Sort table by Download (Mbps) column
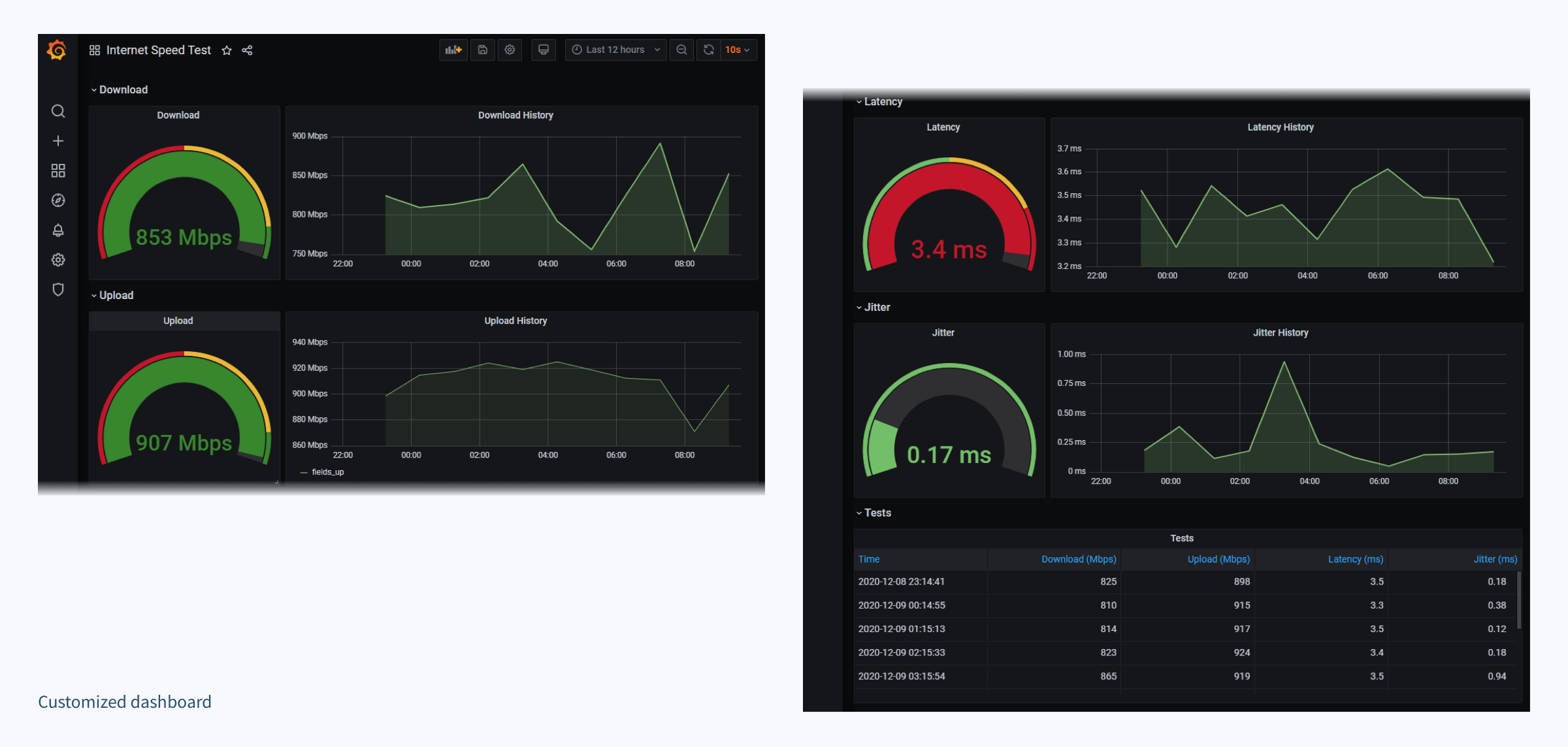1568x747 pixels. click(x=1078, y=559)
